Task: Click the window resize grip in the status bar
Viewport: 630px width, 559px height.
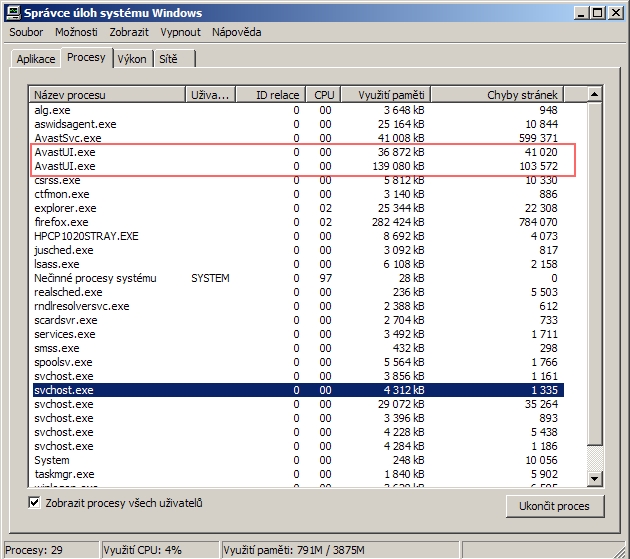Action: click(620, 551)
